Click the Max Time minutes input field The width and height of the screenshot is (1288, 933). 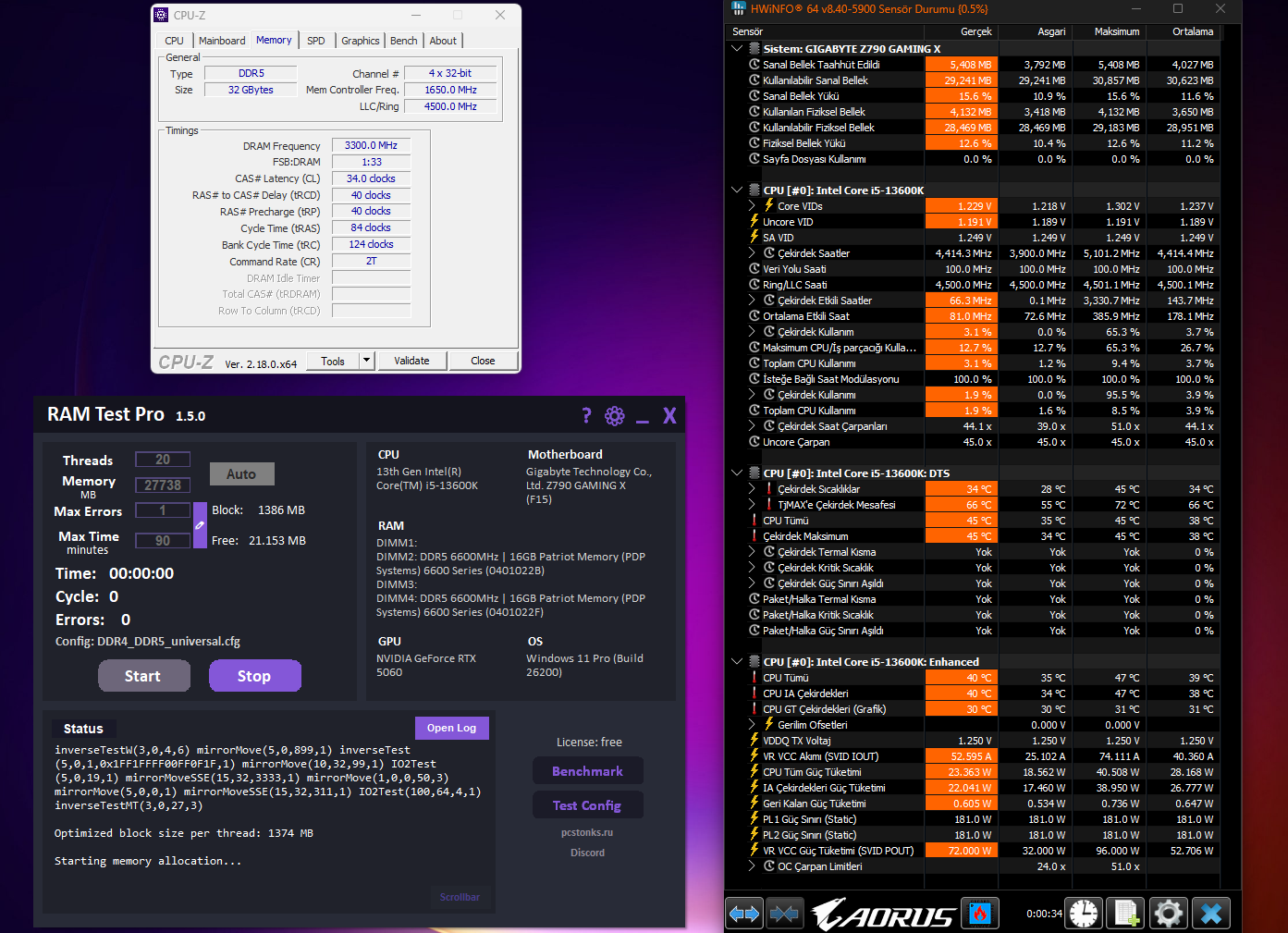pyautogui.click(x=163, y=541)
